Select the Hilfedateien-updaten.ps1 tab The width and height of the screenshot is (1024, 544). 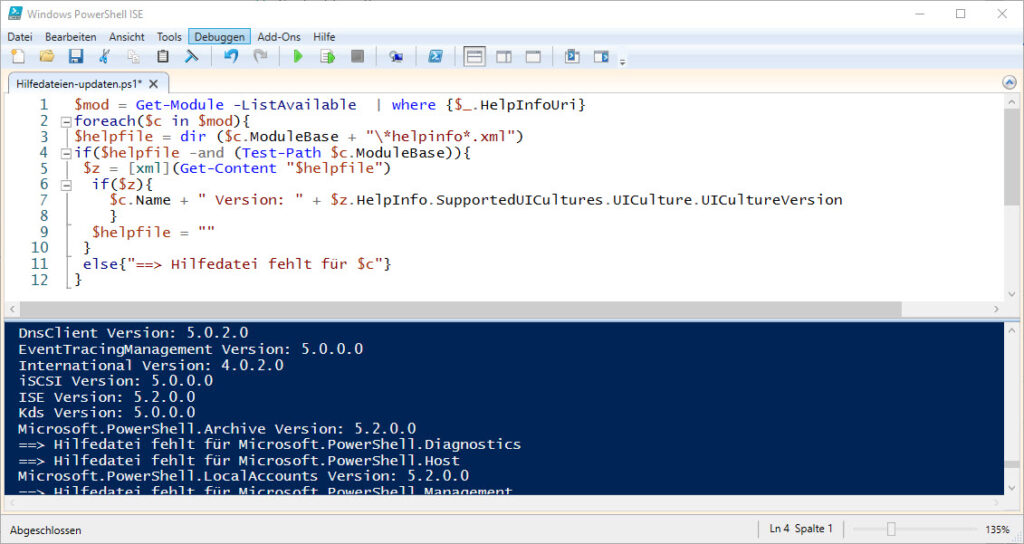coord(79,84)
